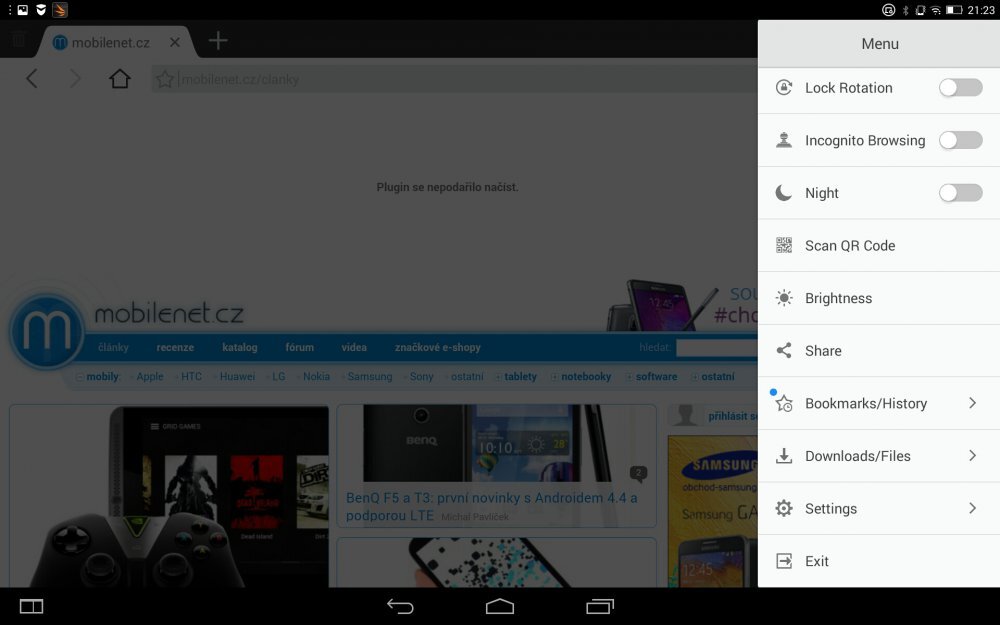Select the recenze menu item on the site
The image size is (1000, 625).
coord(175,347)
